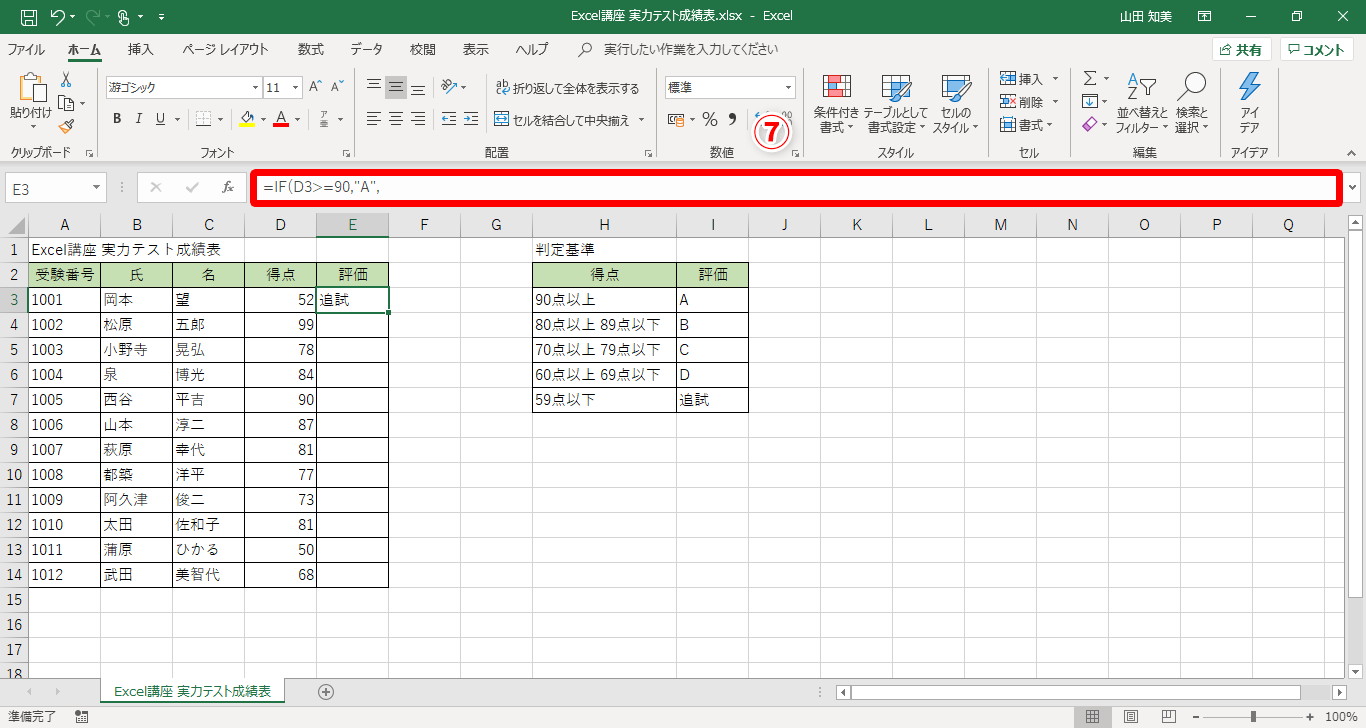The height and width of the screenshot is (728, 1366).
Task: Open Cell Styles (セルのスタイル)
Action: click(956, 105)
